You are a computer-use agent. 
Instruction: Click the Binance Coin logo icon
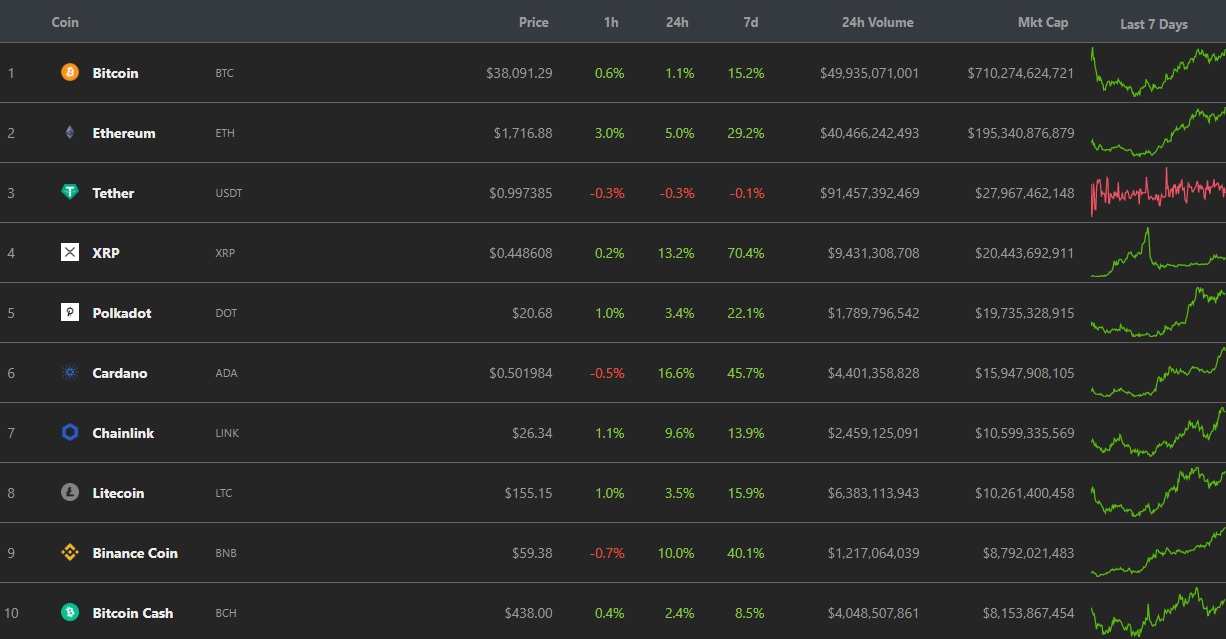70,553
